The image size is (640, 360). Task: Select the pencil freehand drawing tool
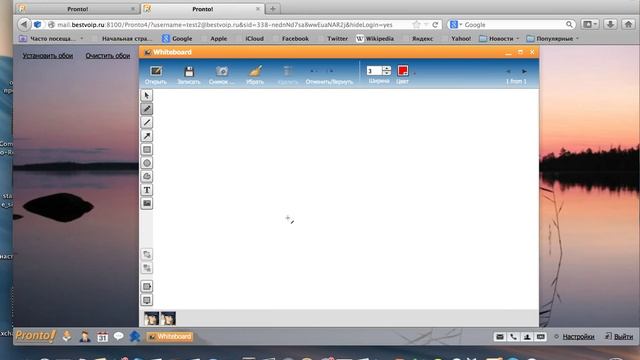coord(147,109)
